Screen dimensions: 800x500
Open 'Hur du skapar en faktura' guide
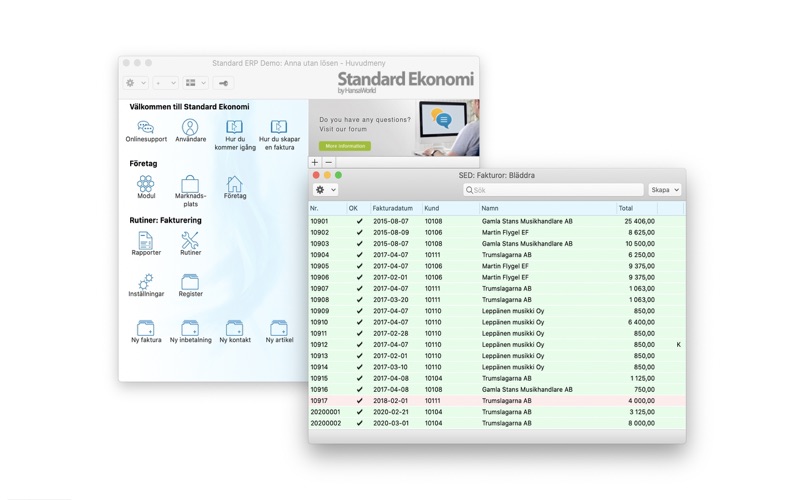pos(279,127)
